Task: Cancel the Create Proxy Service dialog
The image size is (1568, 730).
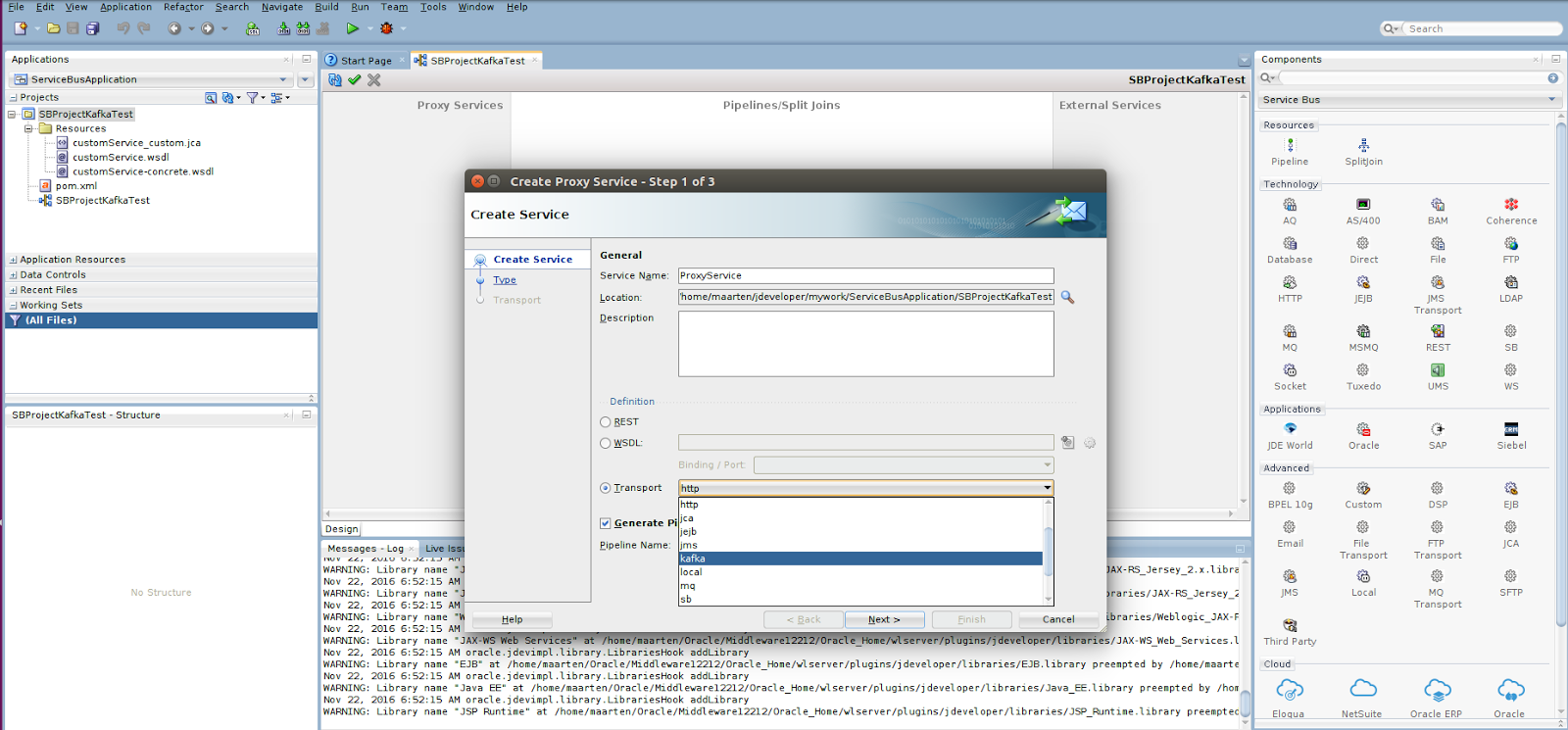Action: pyautogui.click(x=1058, y=619)
